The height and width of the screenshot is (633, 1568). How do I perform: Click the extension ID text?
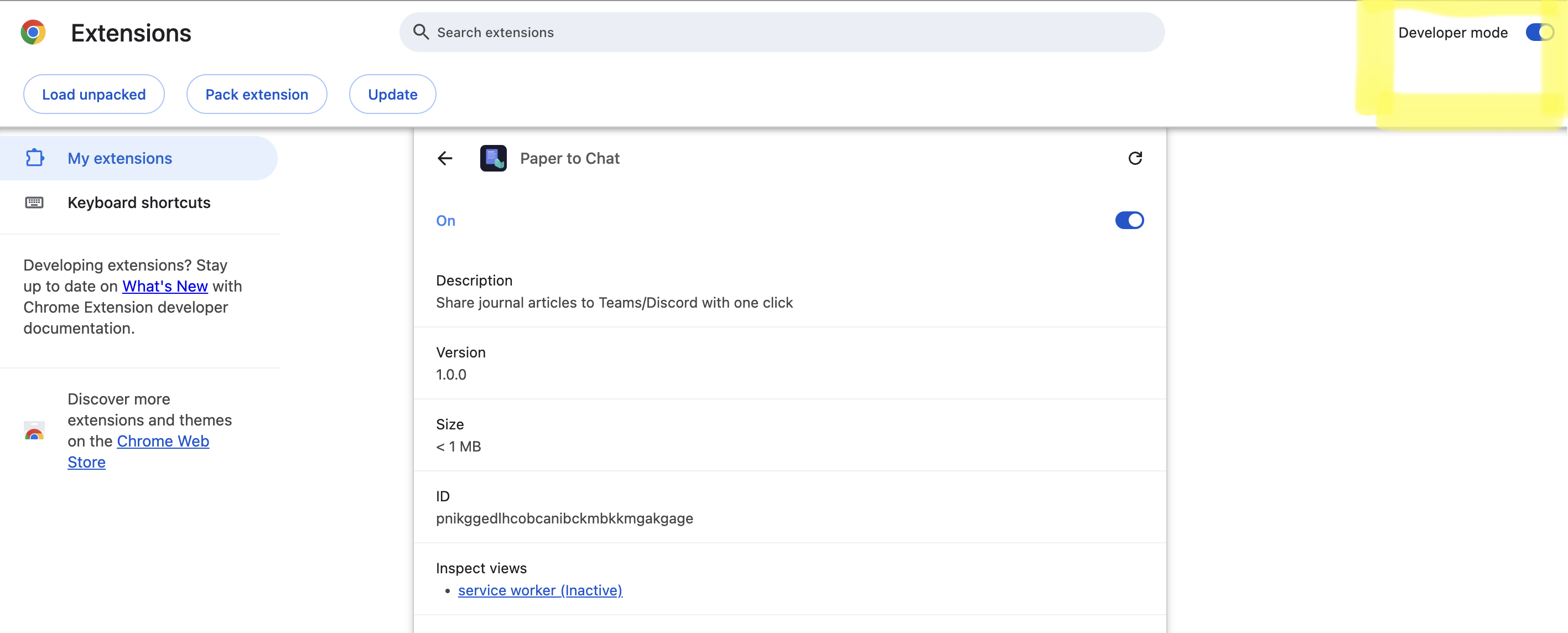pos(564,518)
